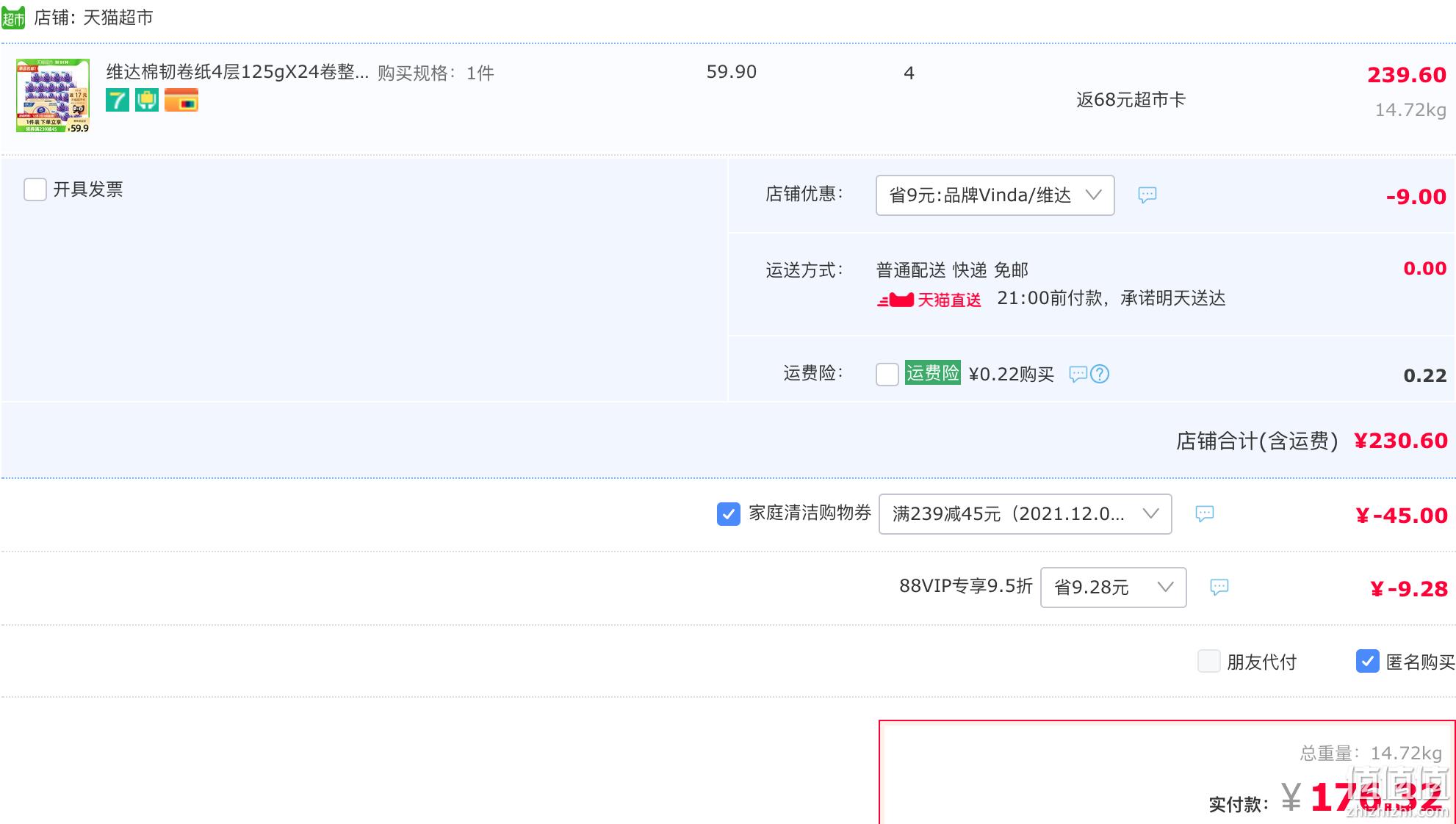Viewport: 1456px width, 824px height.
Task: Click the store name 天猫超市
Action: [x=118, y=18]
